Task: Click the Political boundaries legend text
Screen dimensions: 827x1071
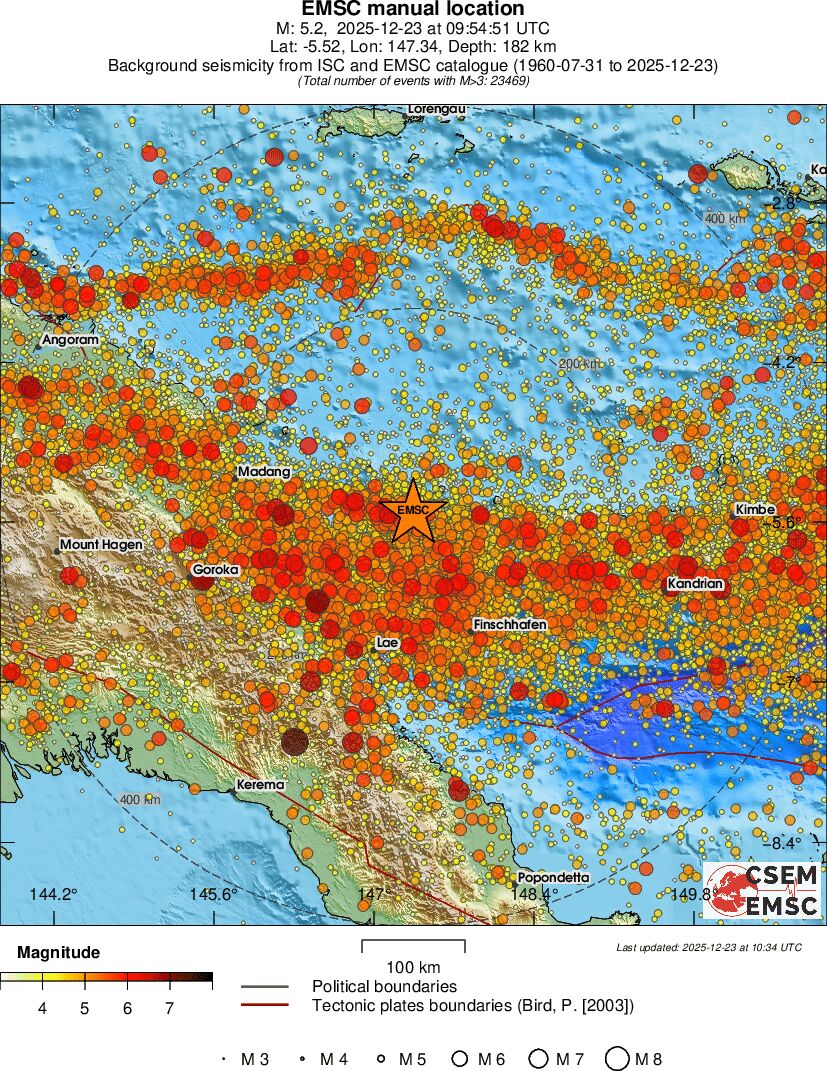Action: (x=384, y=986)
